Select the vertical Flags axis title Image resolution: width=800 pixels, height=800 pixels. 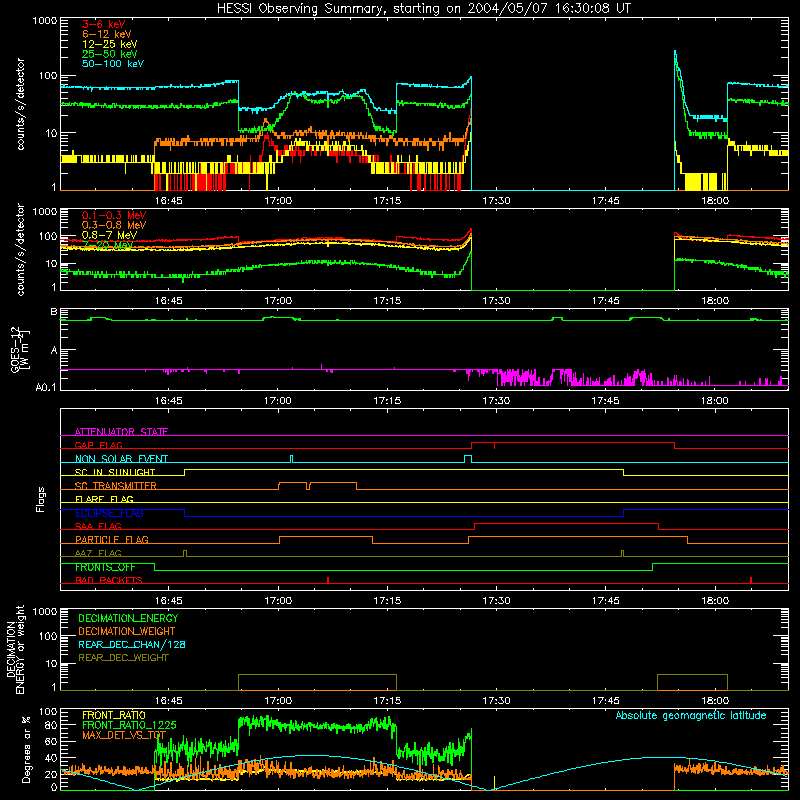point(41,499)
